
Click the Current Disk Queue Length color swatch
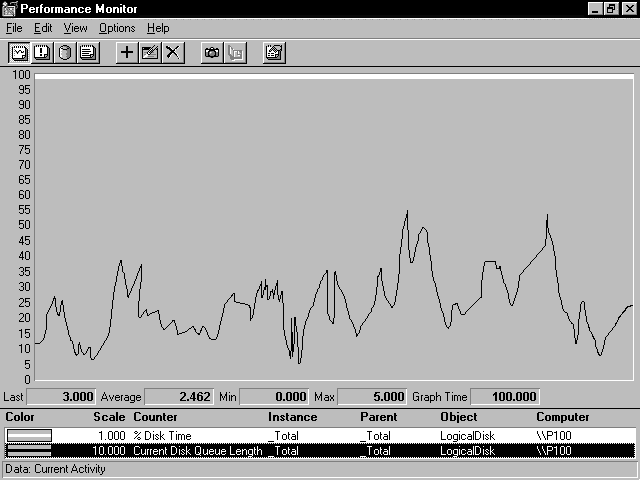pos(29,451)
